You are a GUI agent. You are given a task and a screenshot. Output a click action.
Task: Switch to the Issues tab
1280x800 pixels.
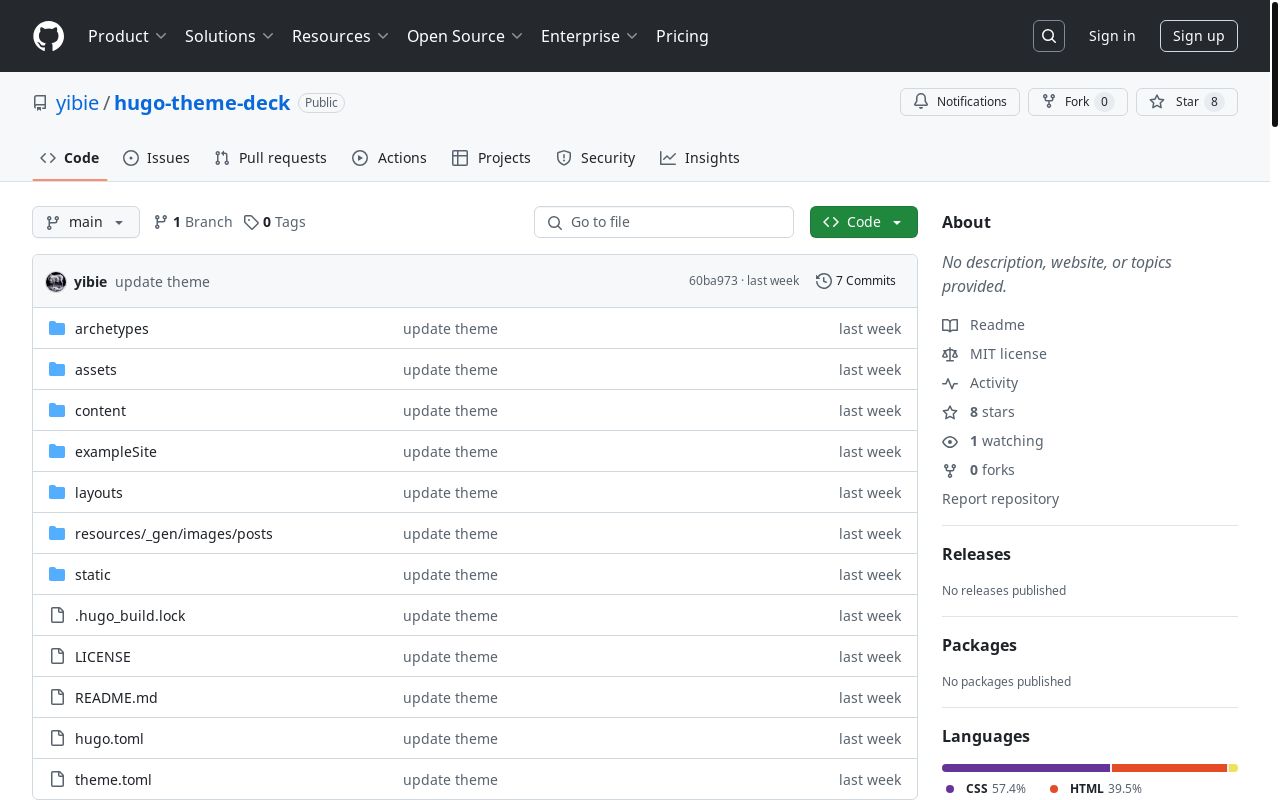tap(156, 158)
